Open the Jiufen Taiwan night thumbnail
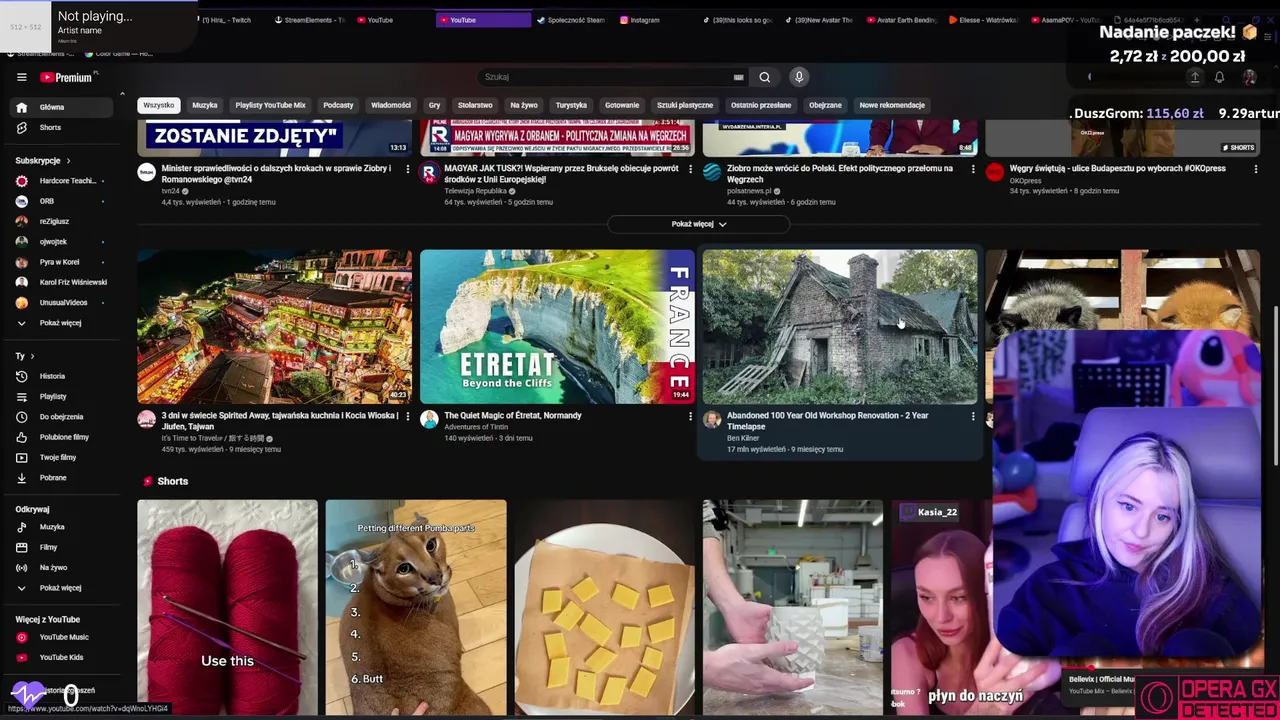 [x=274, y=327]
